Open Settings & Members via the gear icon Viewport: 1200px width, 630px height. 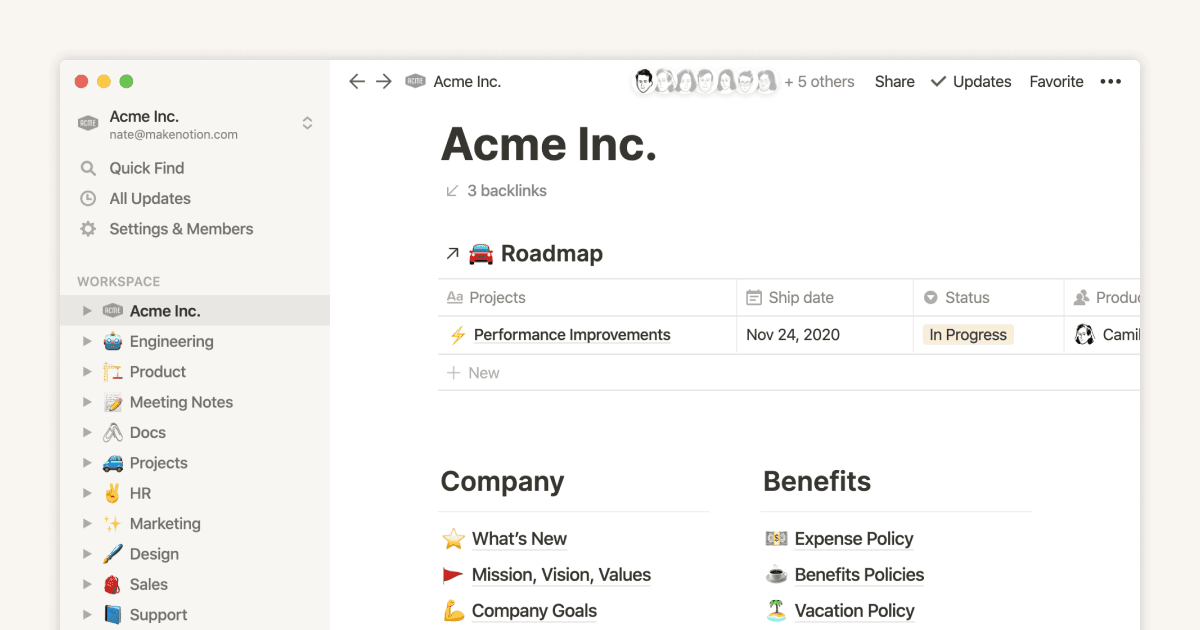(89, 229)
